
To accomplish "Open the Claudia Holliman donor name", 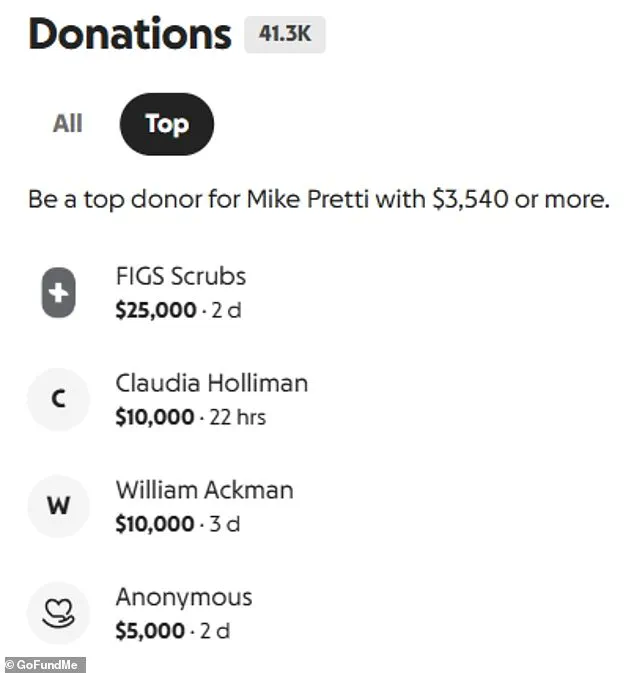I will pos(211,383).
